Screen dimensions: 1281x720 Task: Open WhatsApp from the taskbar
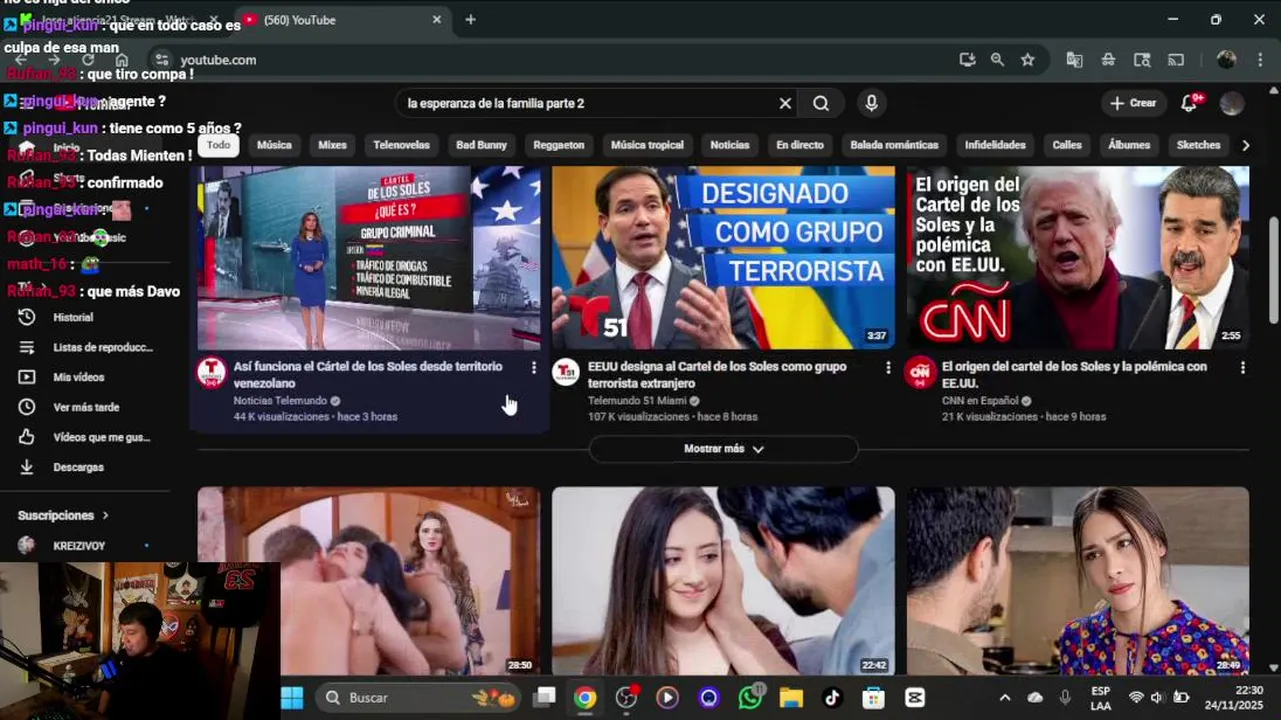click(x=750, y=697)
